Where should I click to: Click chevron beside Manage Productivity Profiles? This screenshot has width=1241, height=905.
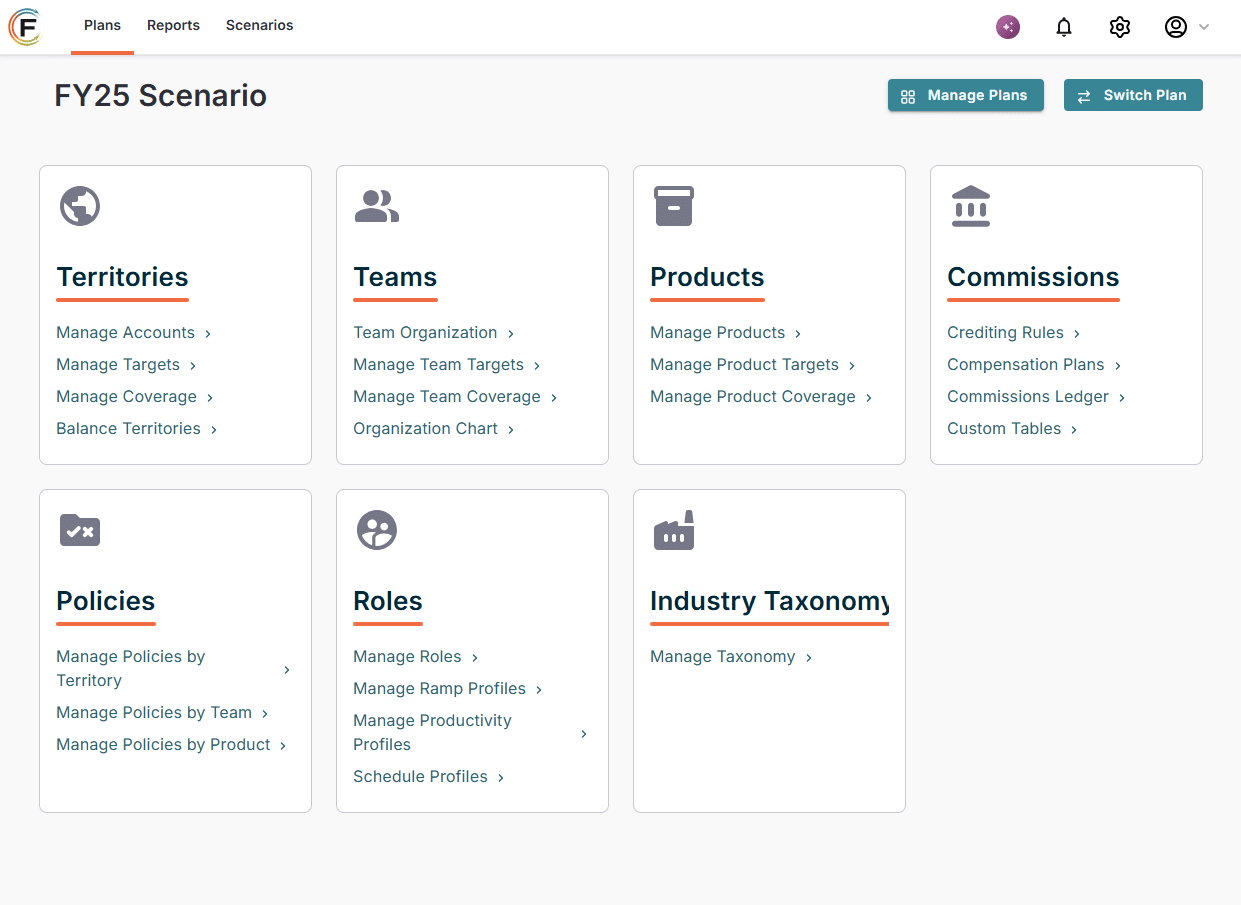(584, 733)
